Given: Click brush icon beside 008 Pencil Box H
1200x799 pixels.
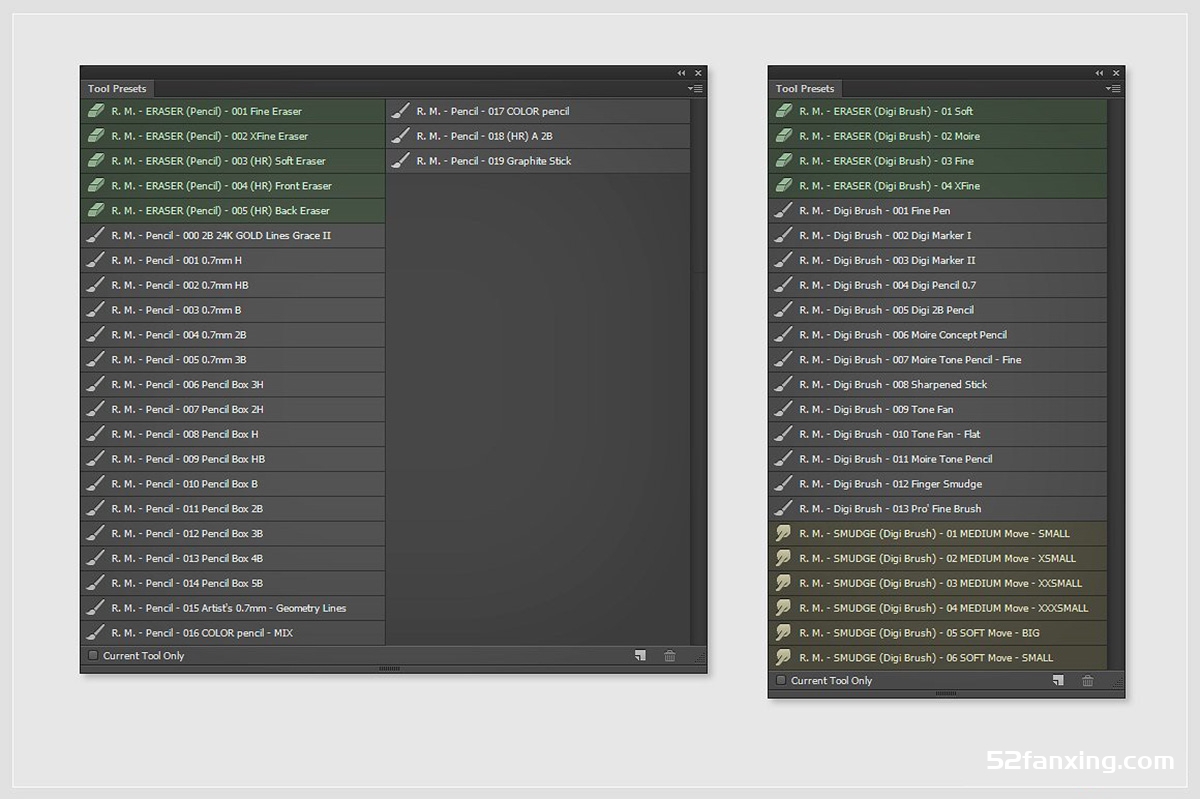Looking at the screenshot, I should pos(96,434).
